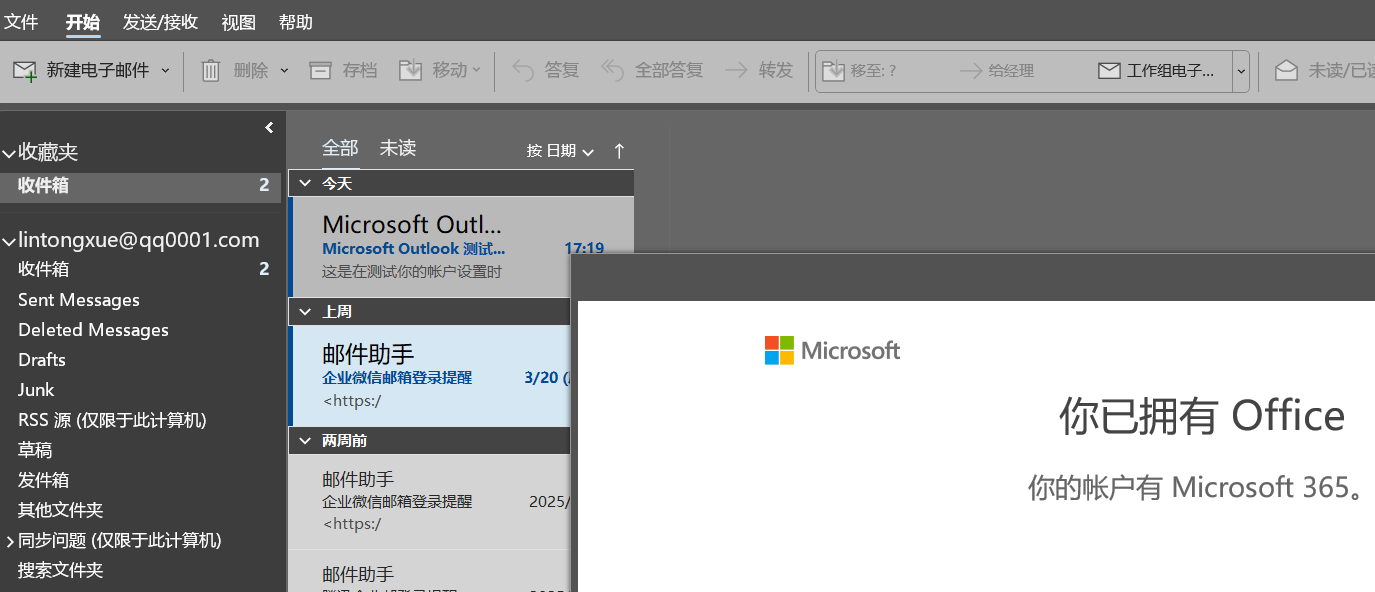Screen dimensions: 1375x592
Task: Expand the 同步问题 folder
Action: coord(10,541)
